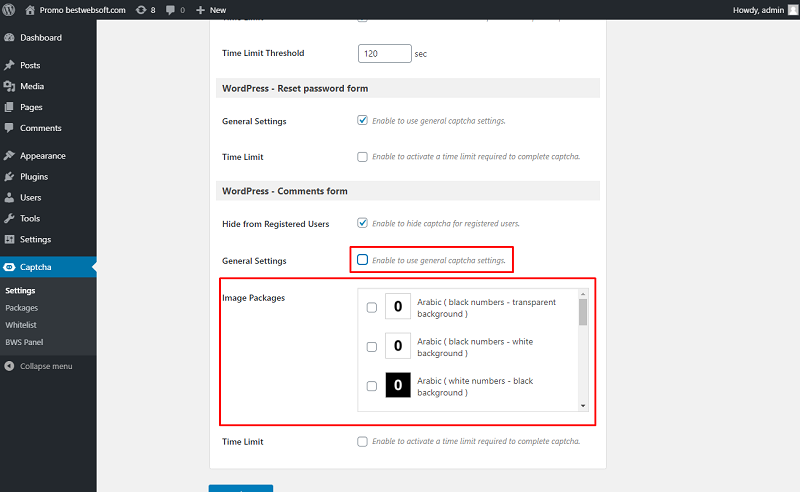Click Howdy, admin account link

[x=758, y=10]
